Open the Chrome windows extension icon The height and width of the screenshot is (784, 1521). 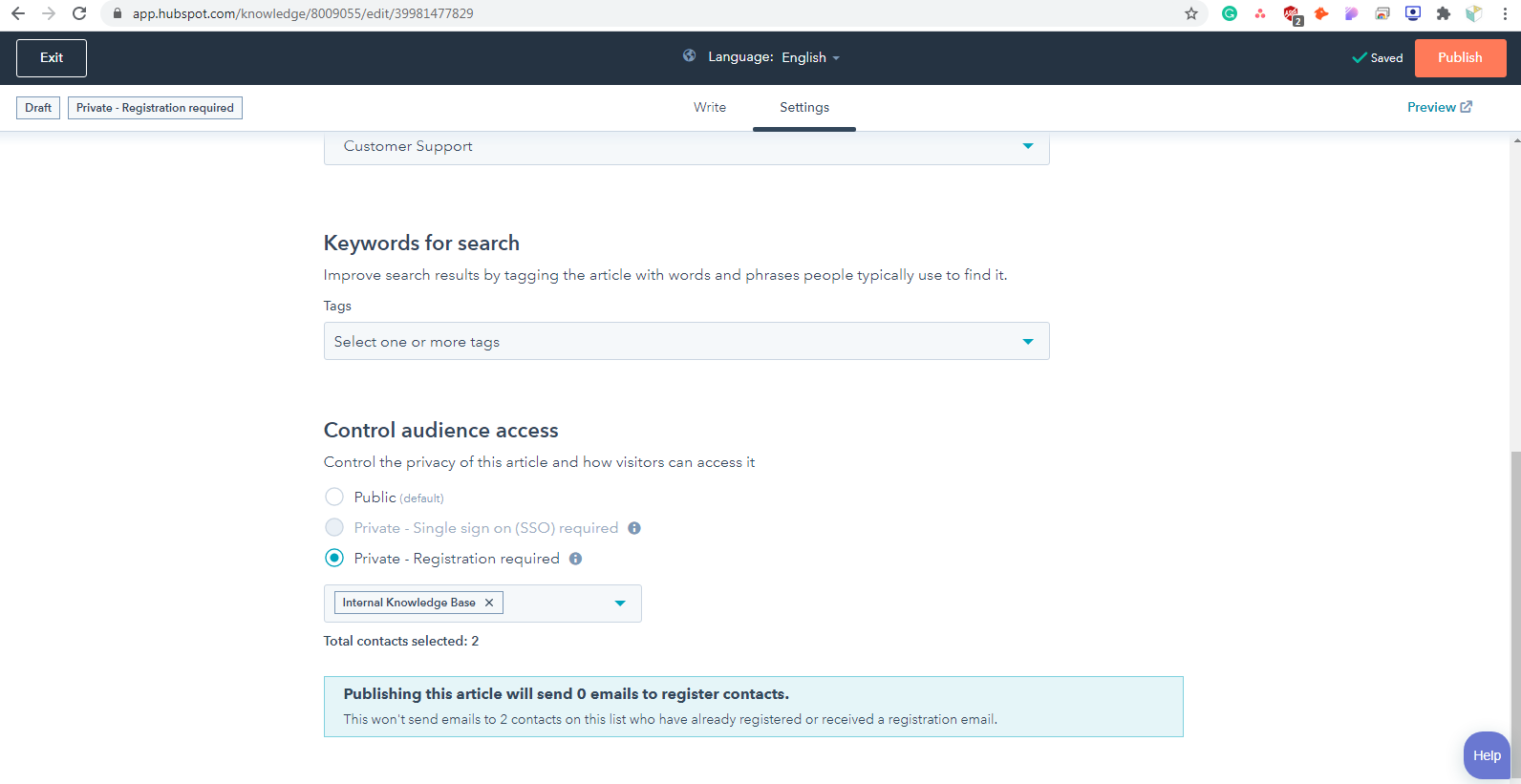point(1382,13)
